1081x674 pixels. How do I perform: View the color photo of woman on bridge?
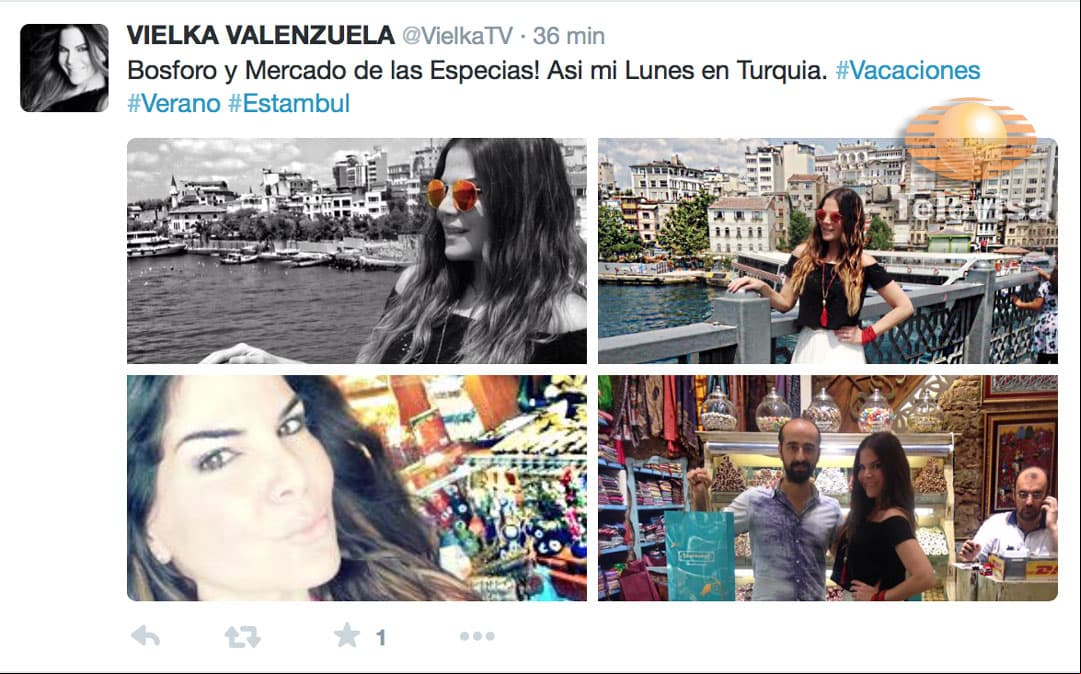pyautogui.click(x=828, y=251)
